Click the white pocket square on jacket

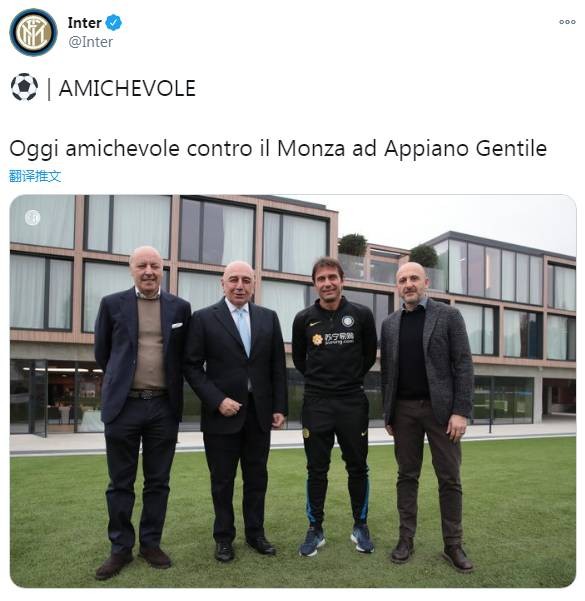pyautogui.click(x=177, y=325)
